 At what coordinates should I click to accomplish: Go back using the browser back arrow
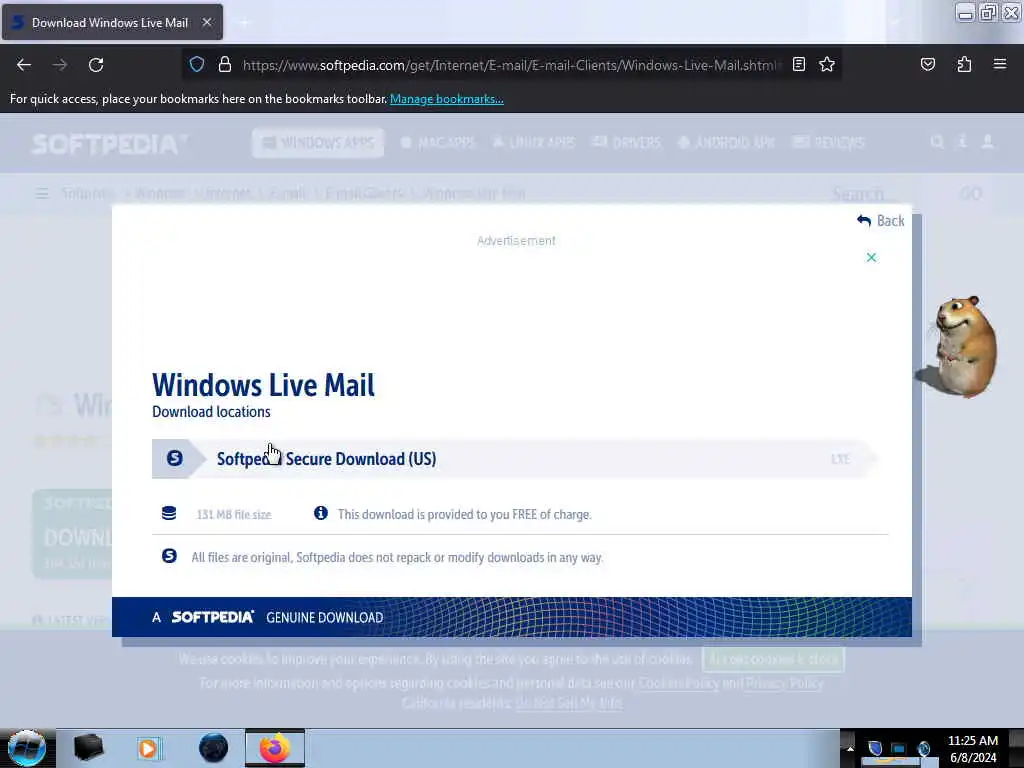click(24, 65)
